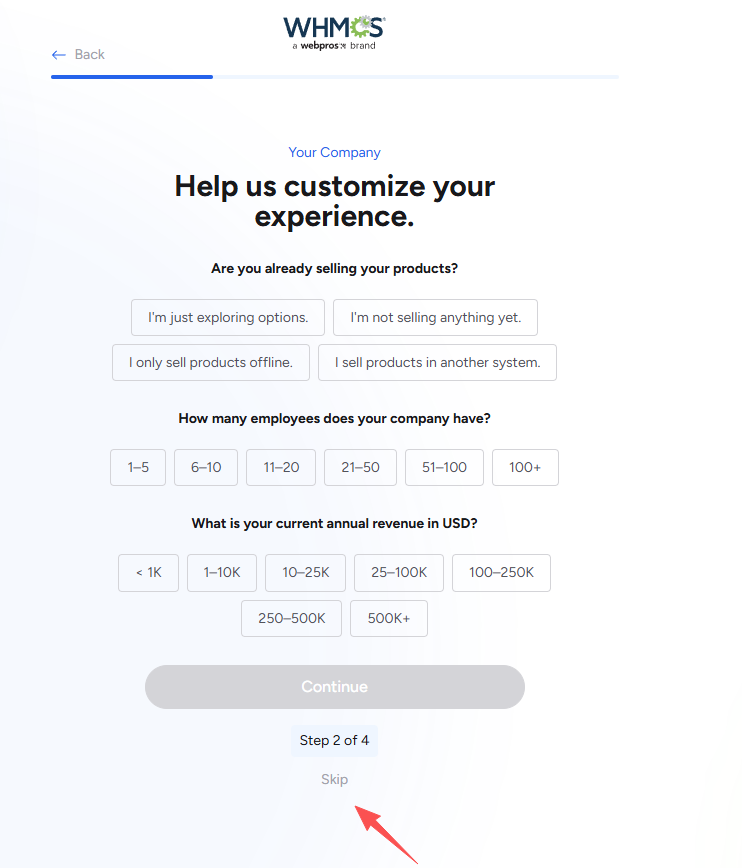Select the < 1K revenue option

[x=148, y=573]
